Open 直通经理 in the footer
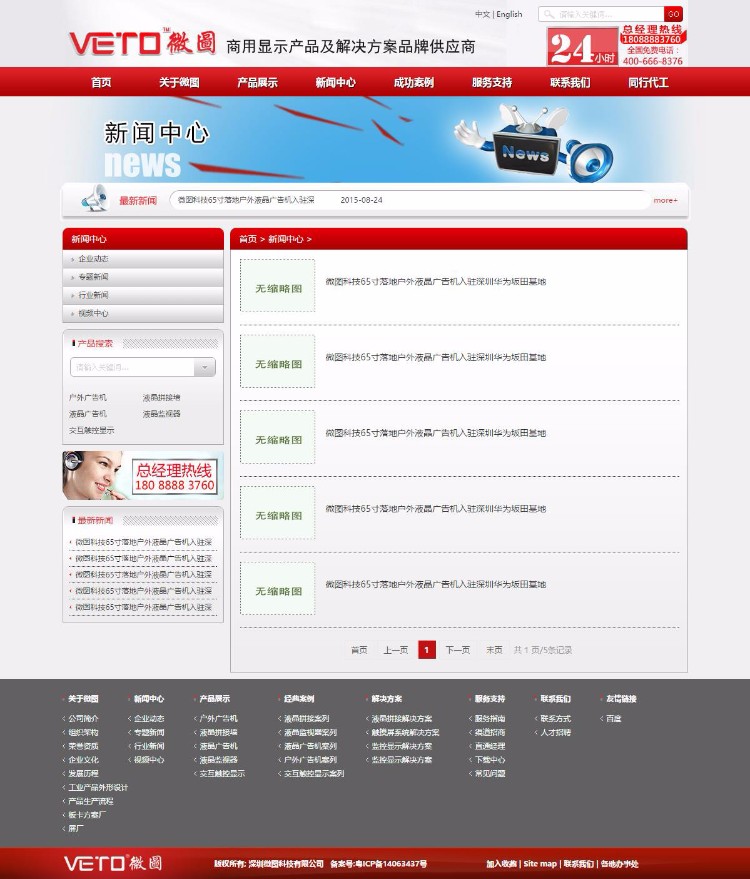Image resolution: width=750 pixels, height=879 pixels. pos(490,746)
